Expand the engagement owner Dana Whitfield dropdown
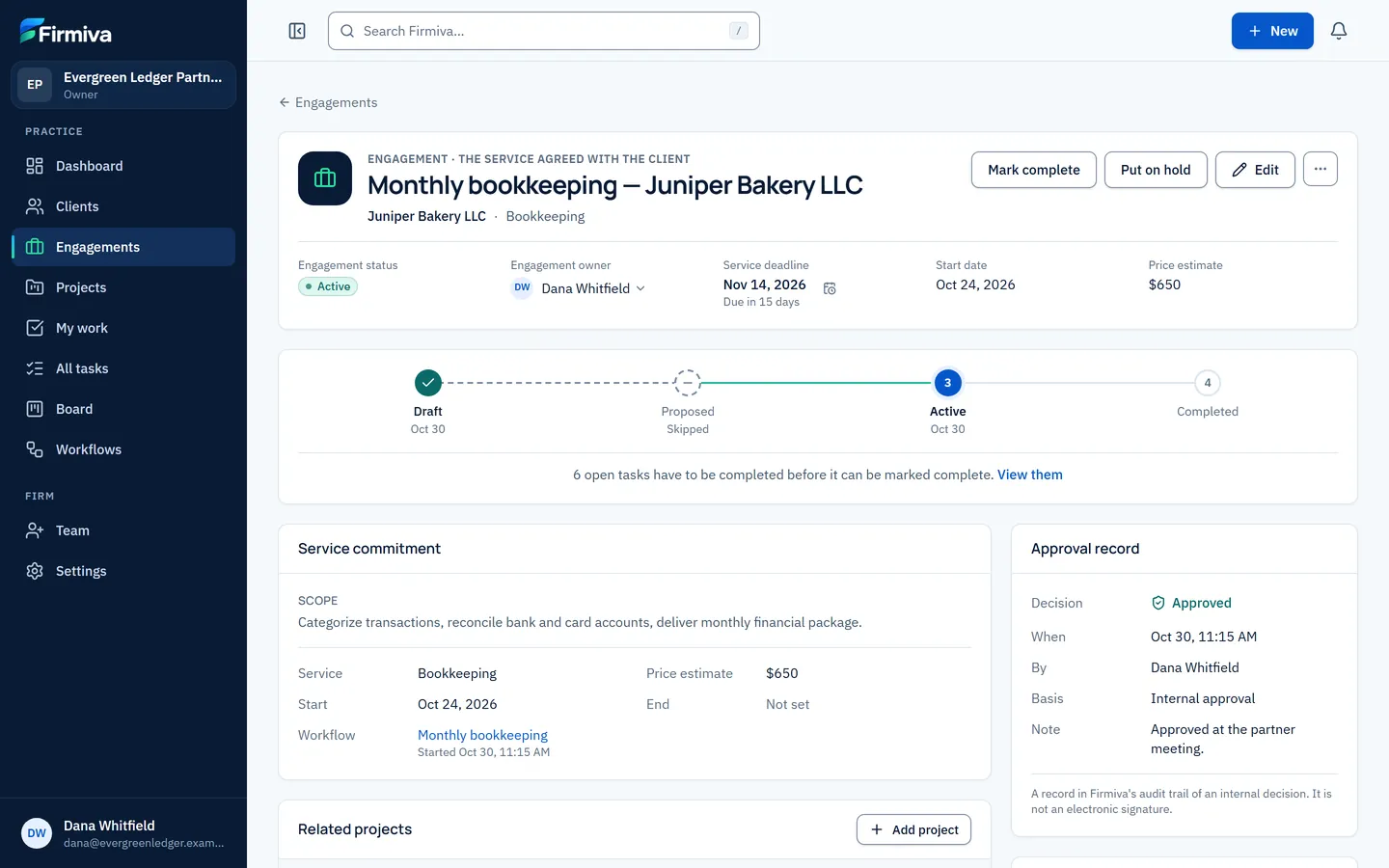This screenshot has height=868, width=1389. (x=579, y=288)
